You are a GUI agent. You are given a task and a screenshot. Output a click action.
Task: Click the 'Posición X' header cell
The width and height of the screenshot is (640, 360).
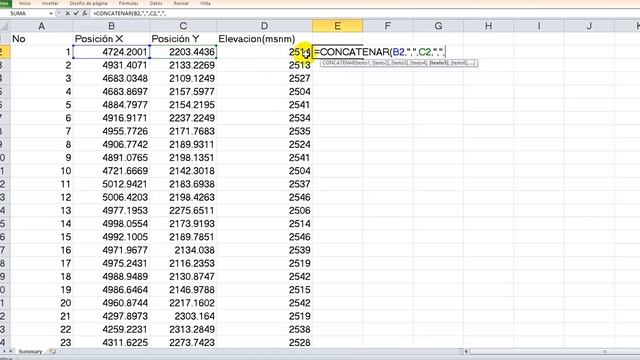pyautogui.click(x=111, y=39)
